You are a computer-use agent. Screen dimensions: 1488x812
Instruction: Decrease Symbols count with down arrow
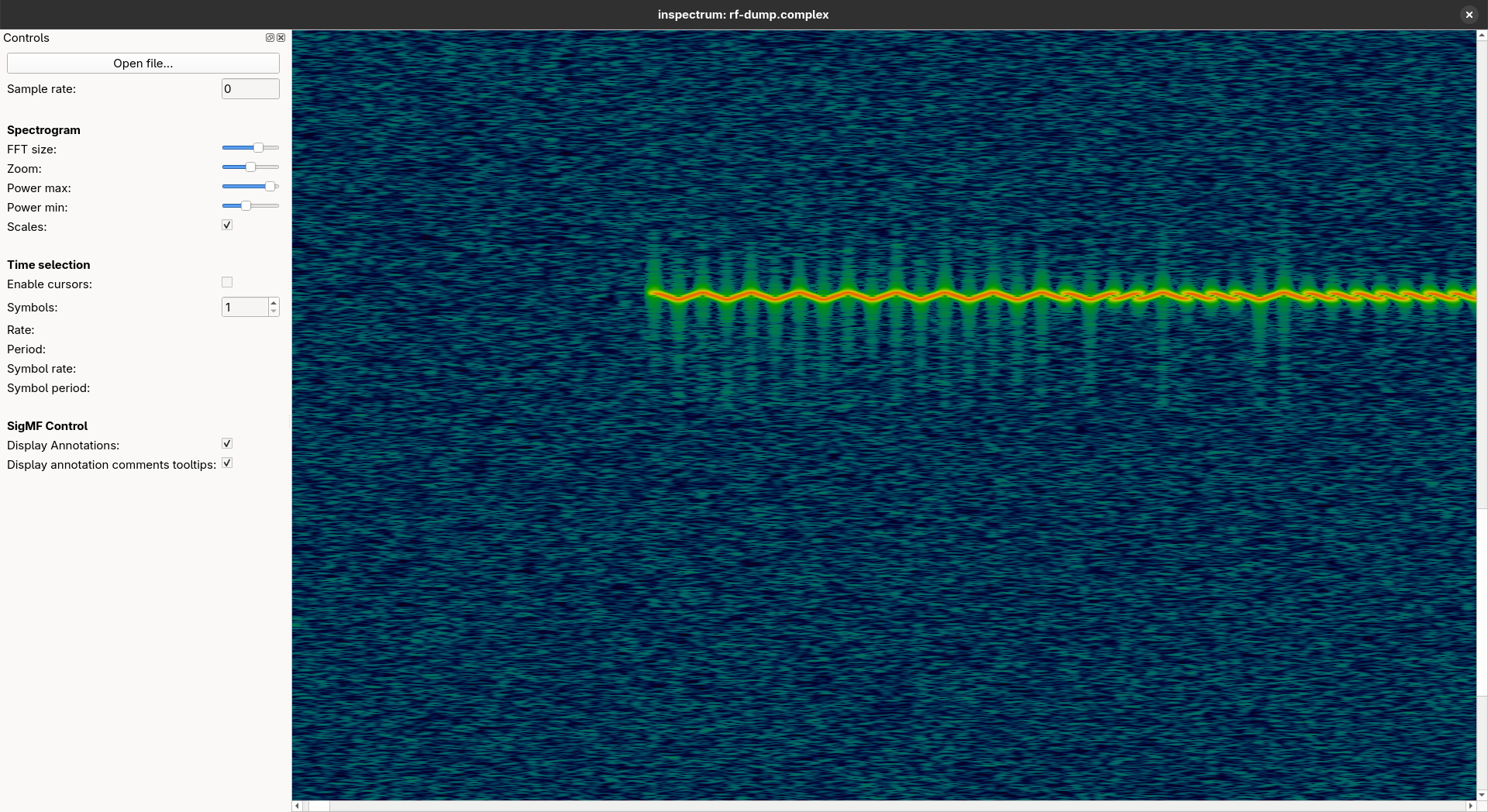[x=274, y=311]
